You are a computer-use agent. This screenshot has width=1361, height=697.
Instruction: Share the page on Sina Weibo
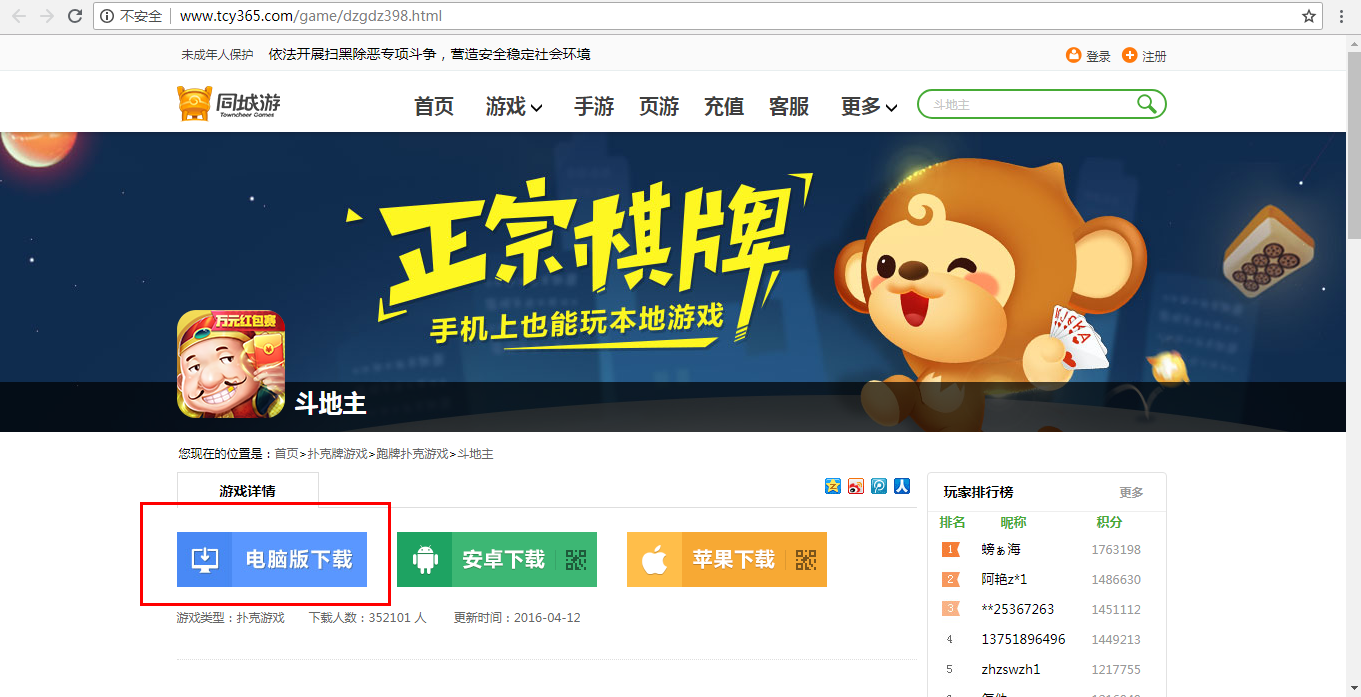click(856, 486)
